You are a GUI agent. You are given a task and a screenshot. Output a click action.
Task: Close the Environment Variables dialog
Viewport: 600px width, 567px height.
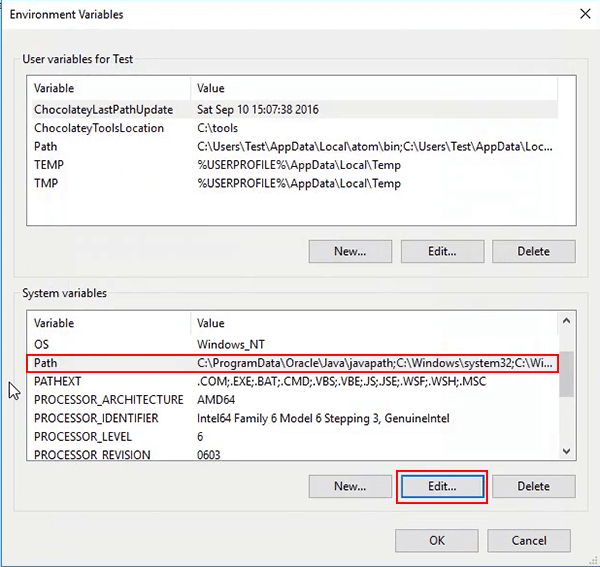pos(585,14)
